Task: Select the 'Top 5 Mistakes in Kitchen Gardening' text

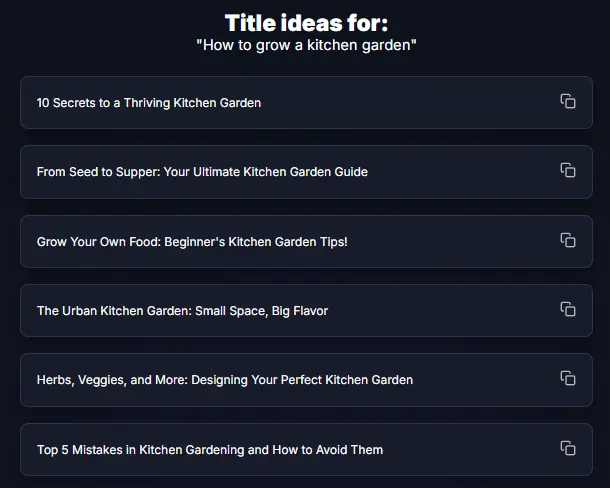Action: (x=210, y=450)
